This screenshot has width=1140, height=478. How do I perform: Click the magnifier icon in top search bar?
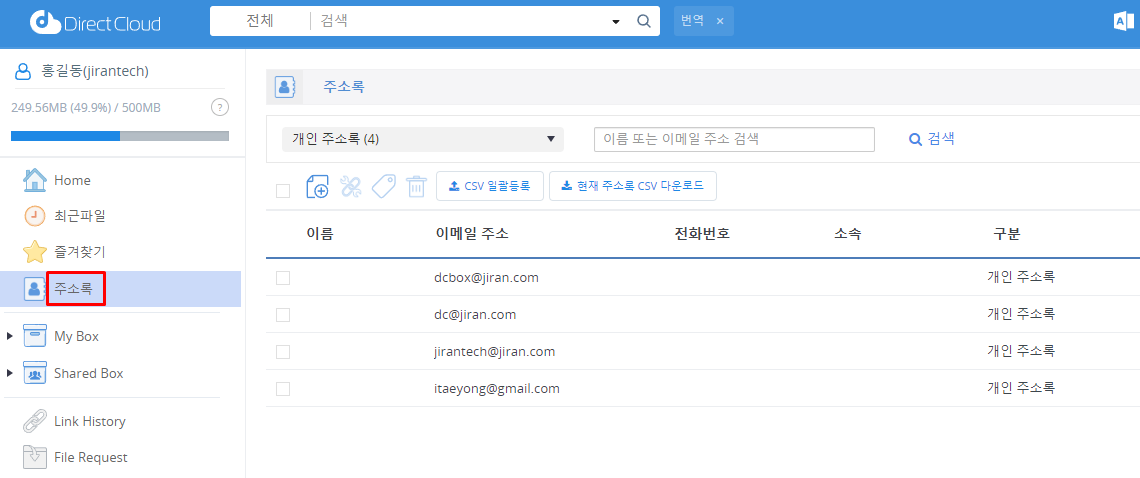point(644,21)
